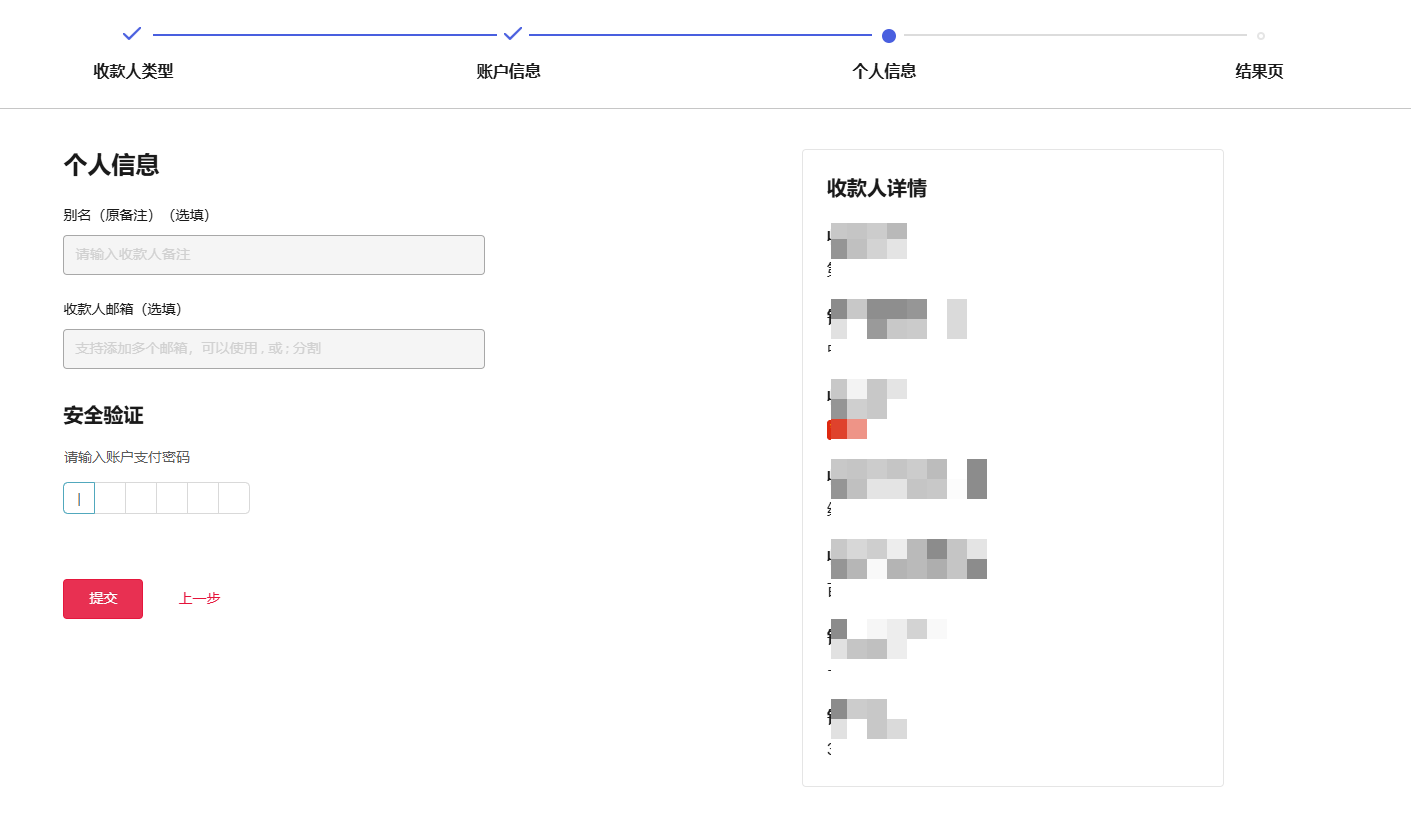
Task: Click the last payment password digit box
Action: [234, 498]
